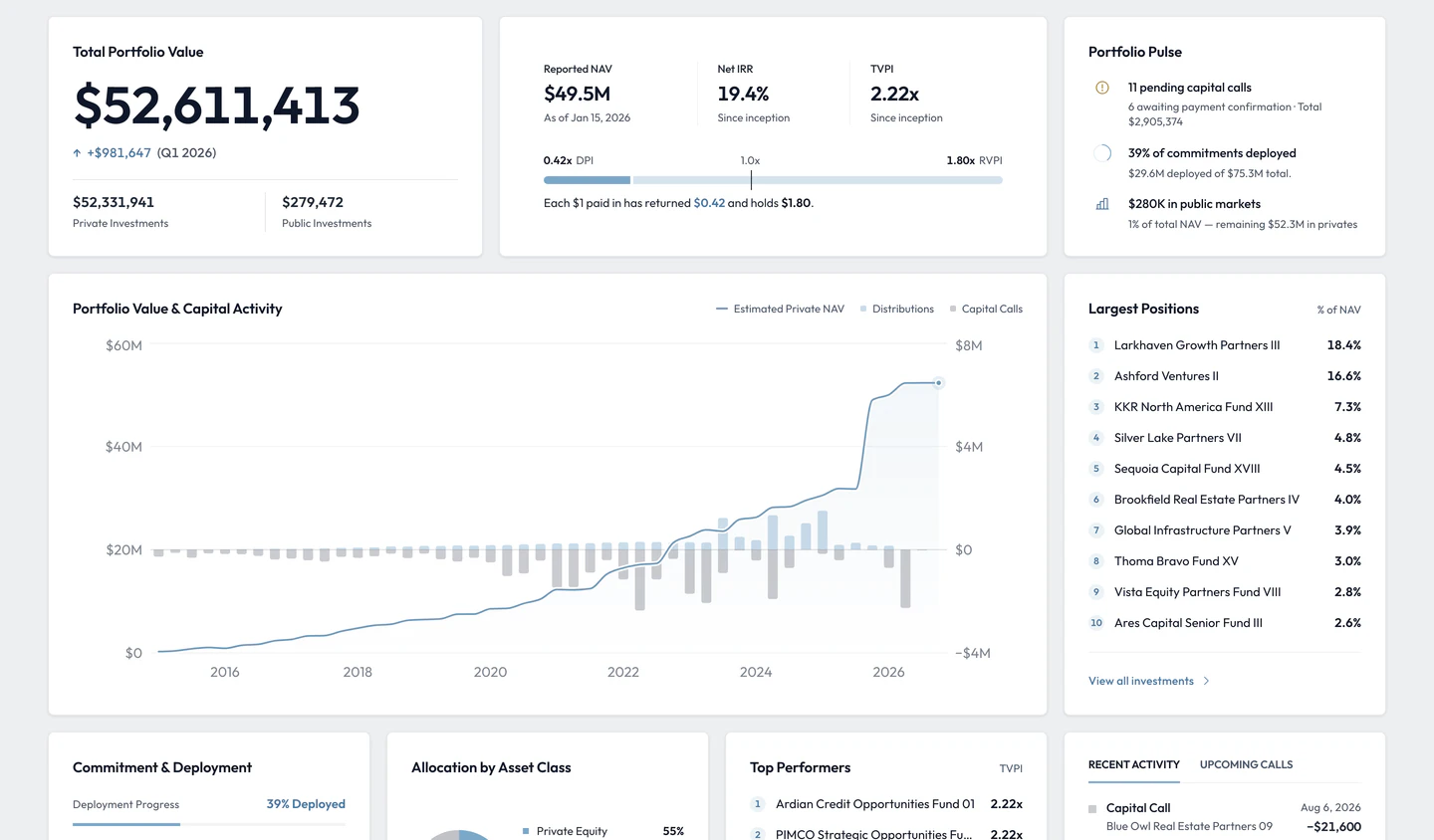Open Silver Lake Partners VII position

pyautogui.click(x=1225, y=438)
